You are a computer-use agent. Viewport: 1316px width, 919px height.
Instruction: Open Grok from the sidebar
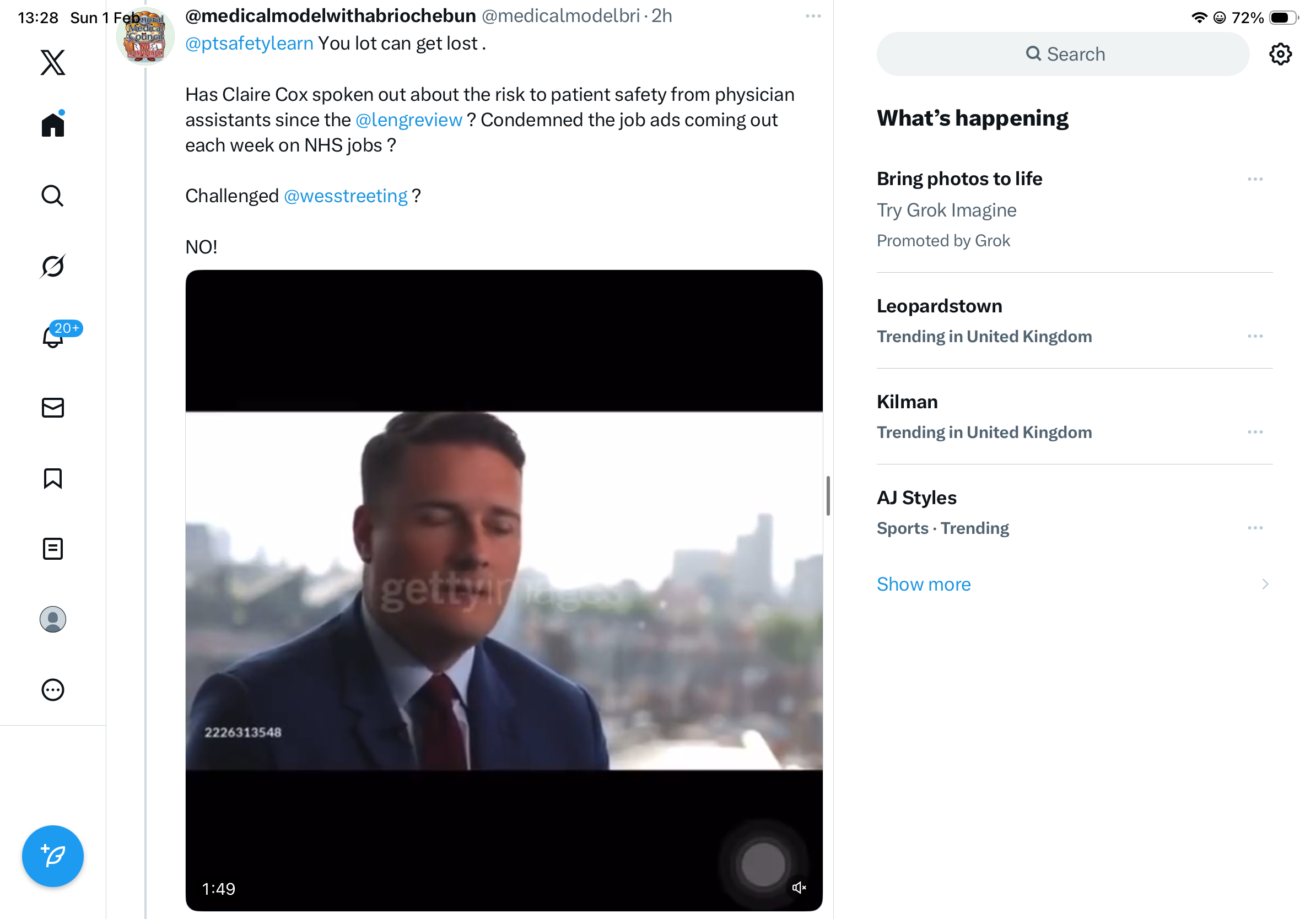coord(53,266)
